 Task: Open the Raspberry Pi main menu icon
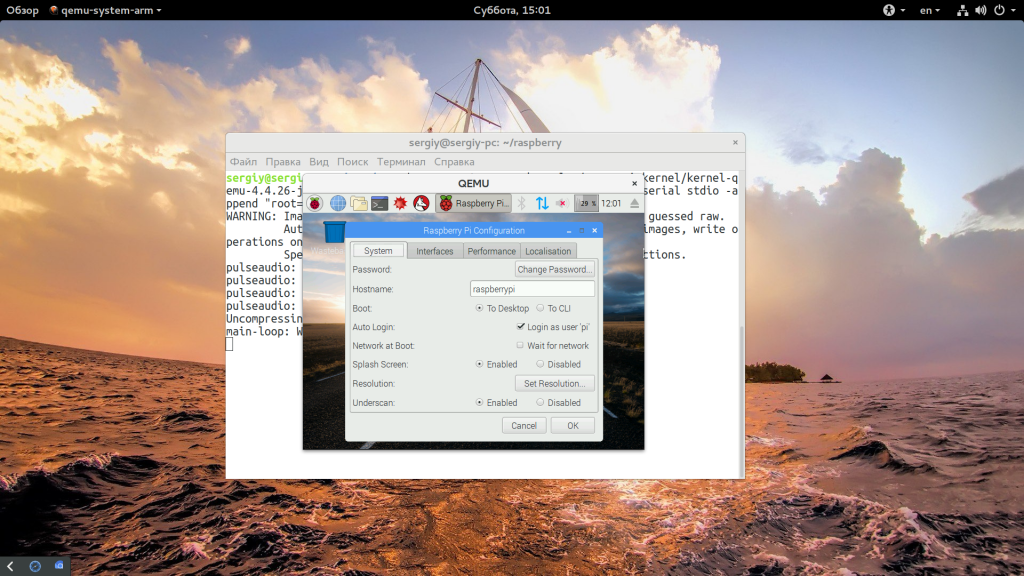pos(315,203)
